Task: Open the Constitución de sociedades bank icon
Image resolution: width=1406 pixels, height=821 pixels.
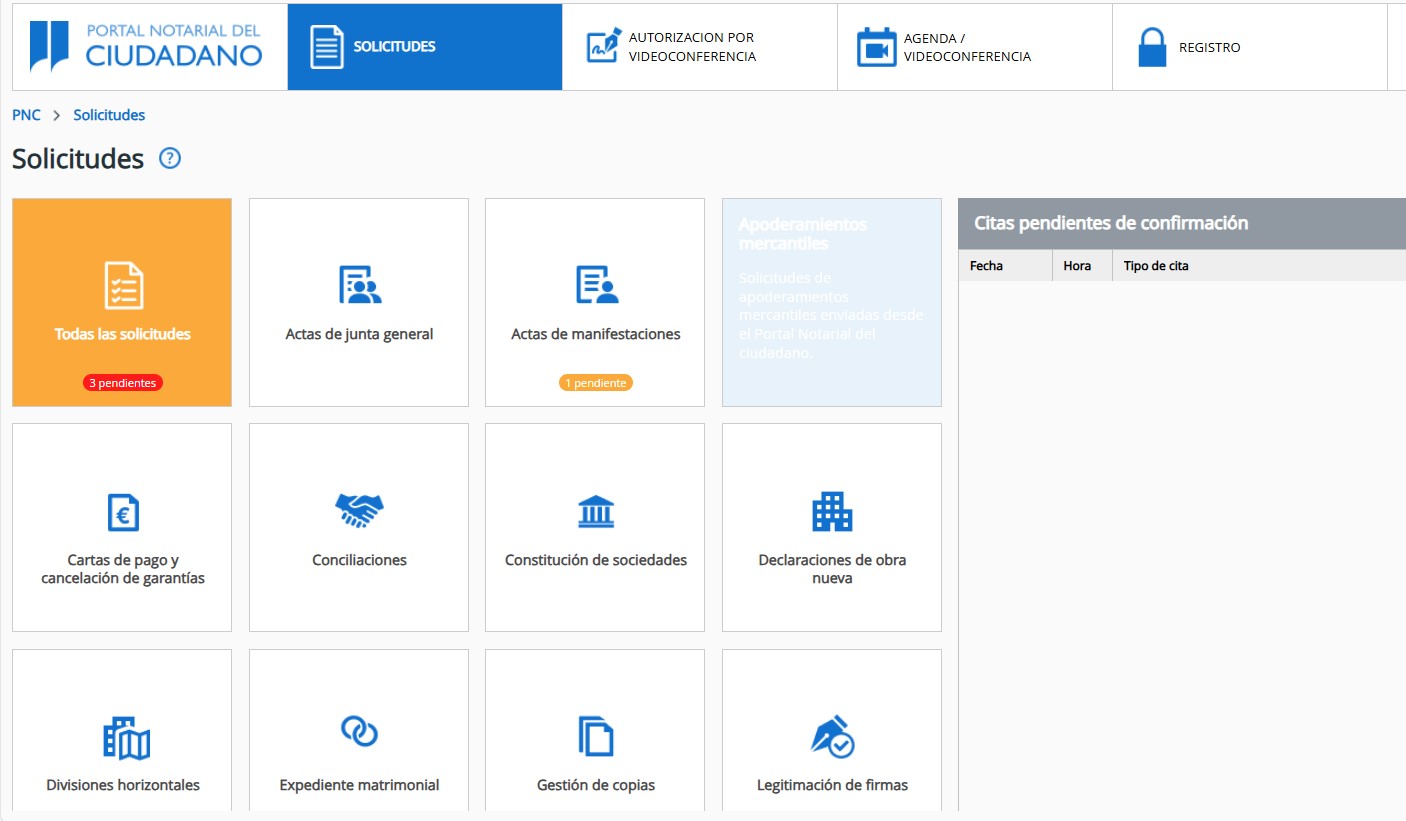Action: (596, 511)
